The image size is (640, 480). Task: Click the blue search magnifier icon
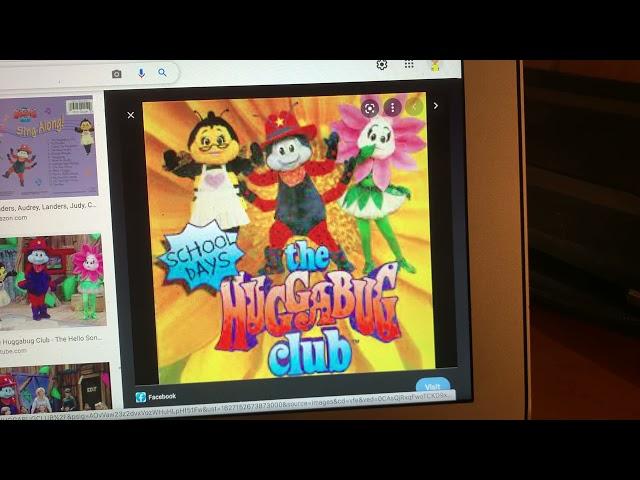[x=162, y=73]
